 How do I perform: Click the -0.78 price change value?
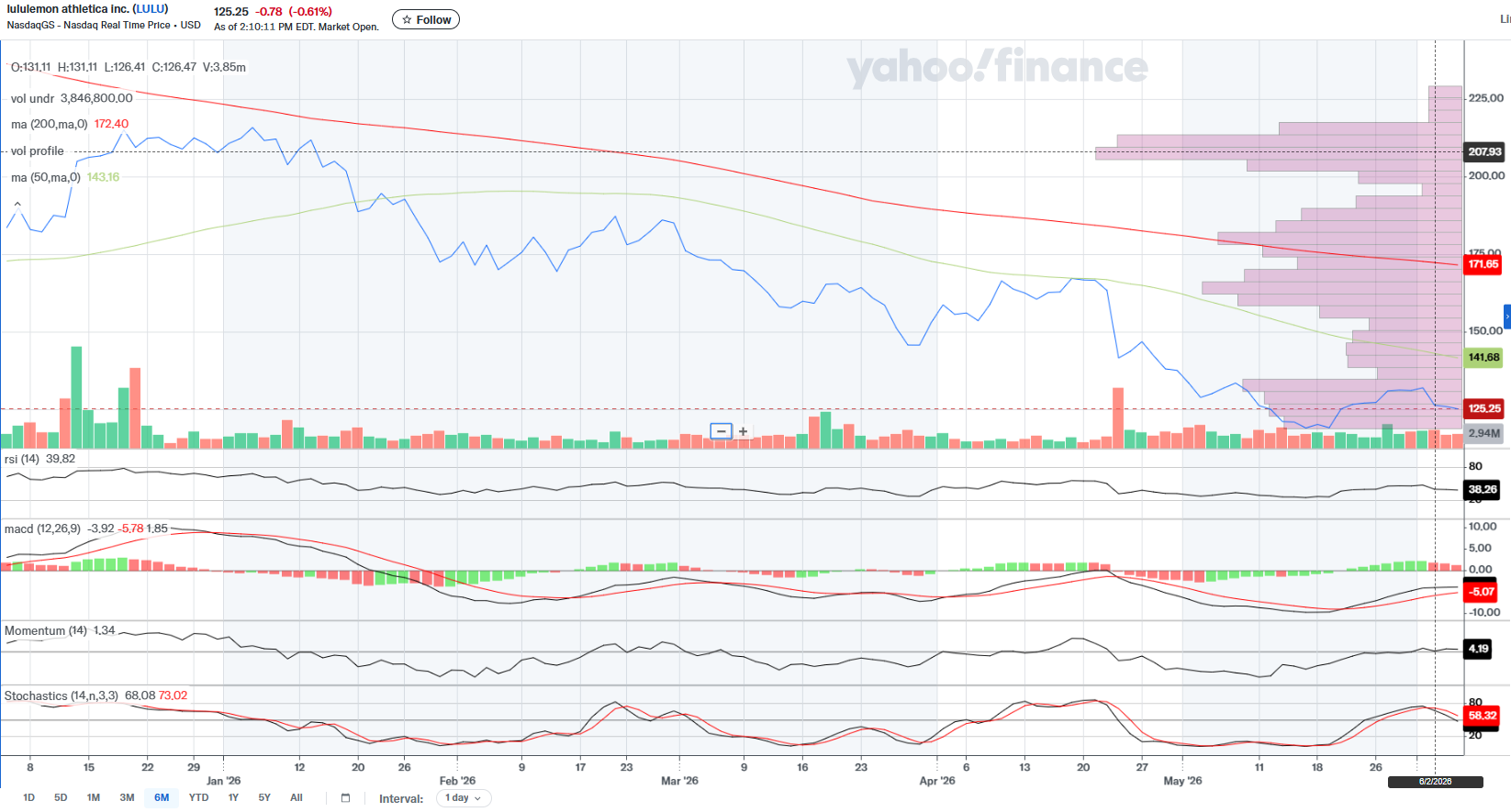(270, 12)
